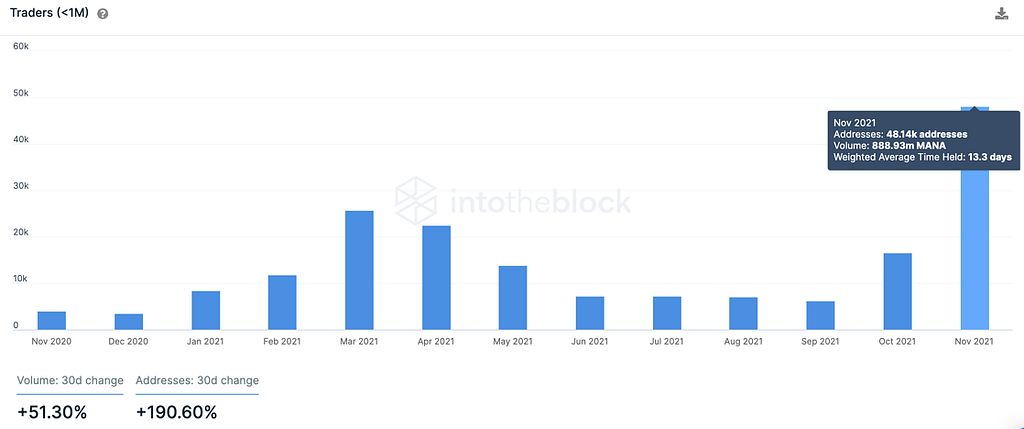Click the Jan 2021 bar
The image size is (1024, 429).
pos(205,310)
